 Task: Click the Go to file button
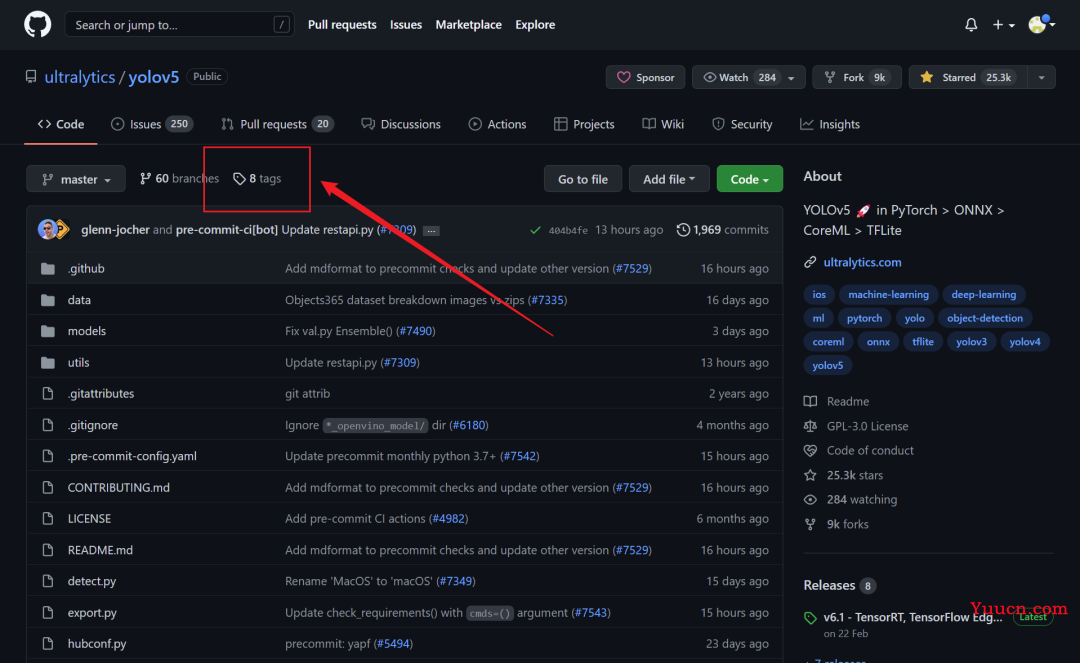click(583, 179)
